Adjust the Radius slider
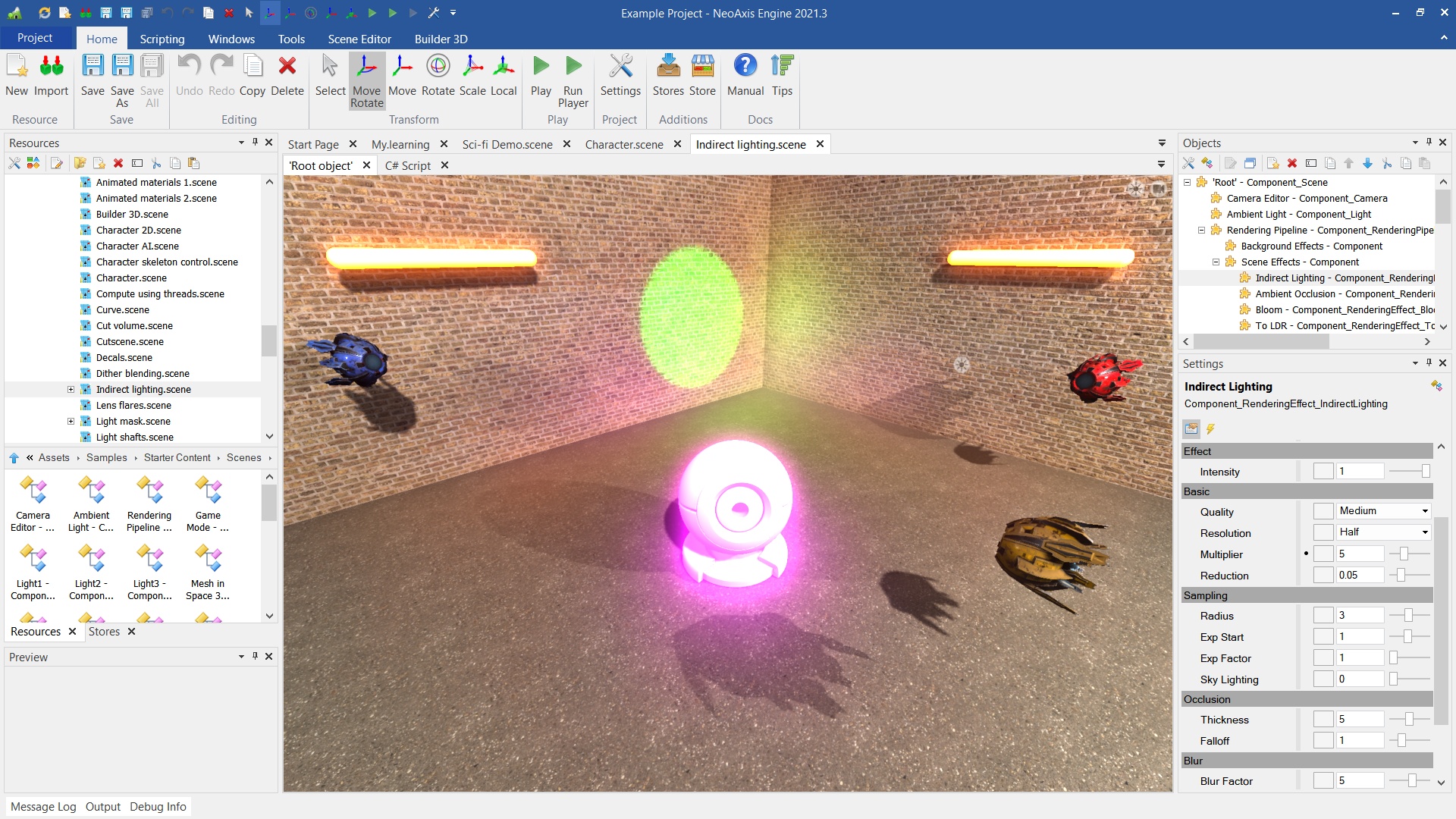Image resolution: width=1456 pixels, height=819 pixels. click(x=1408, y=616)
